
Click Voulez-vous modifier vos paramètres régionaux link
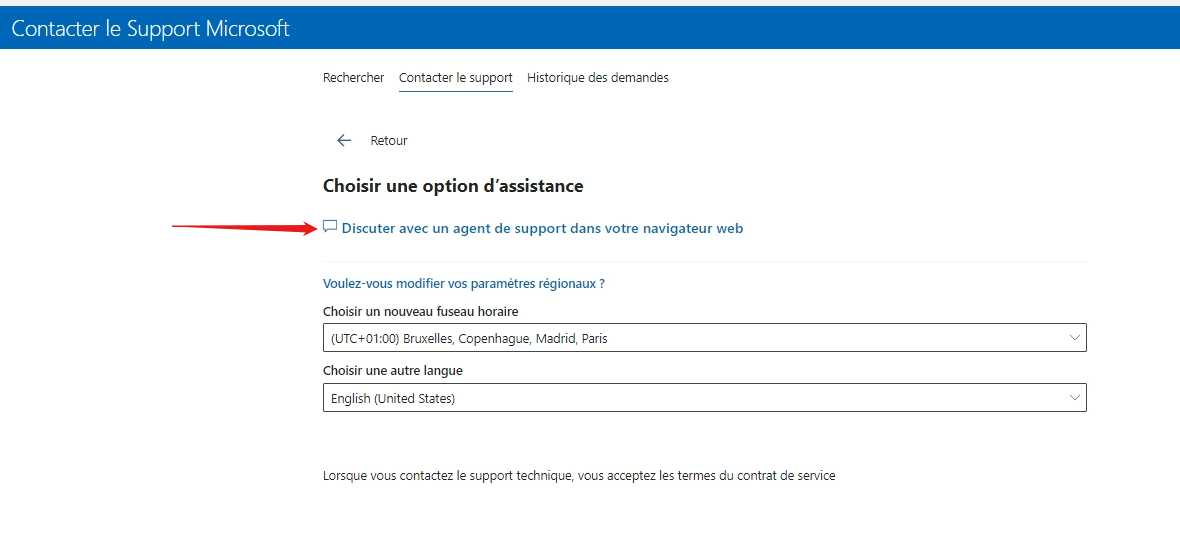tap(464, 284)
